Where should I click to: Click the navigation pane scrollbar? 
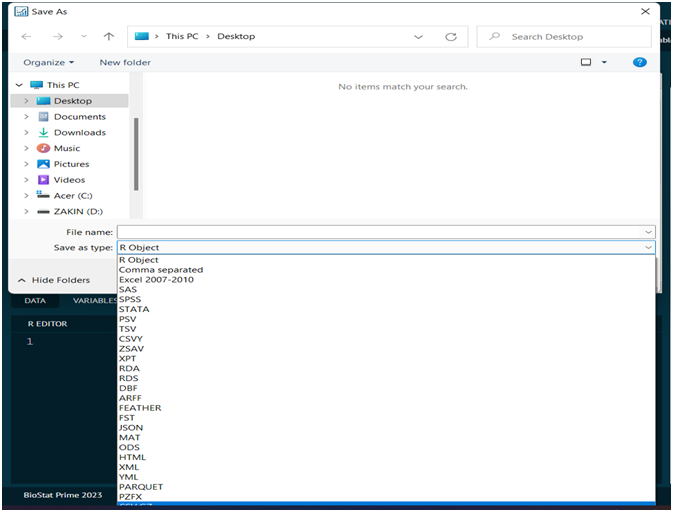pos(136,154)
